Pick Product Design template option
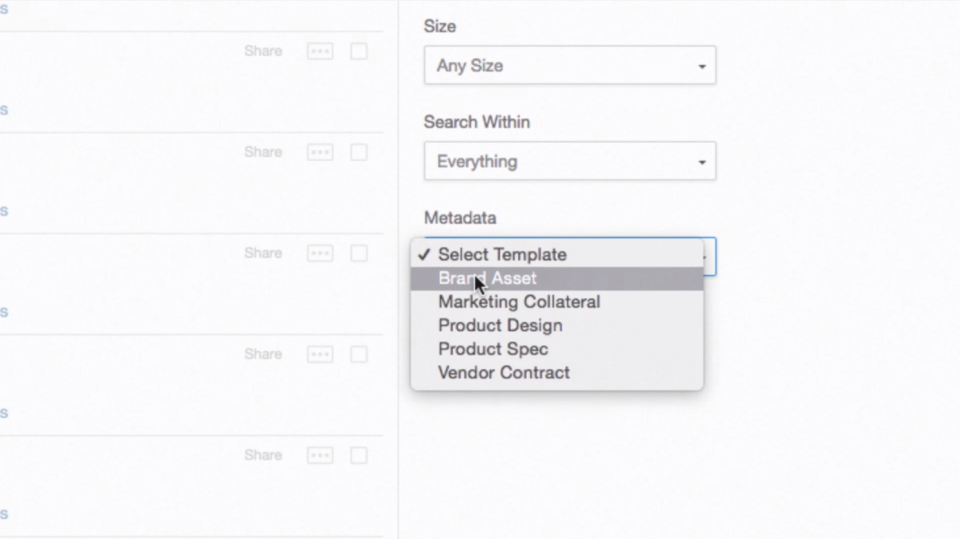The image size is (960, 539). (500, 325)
